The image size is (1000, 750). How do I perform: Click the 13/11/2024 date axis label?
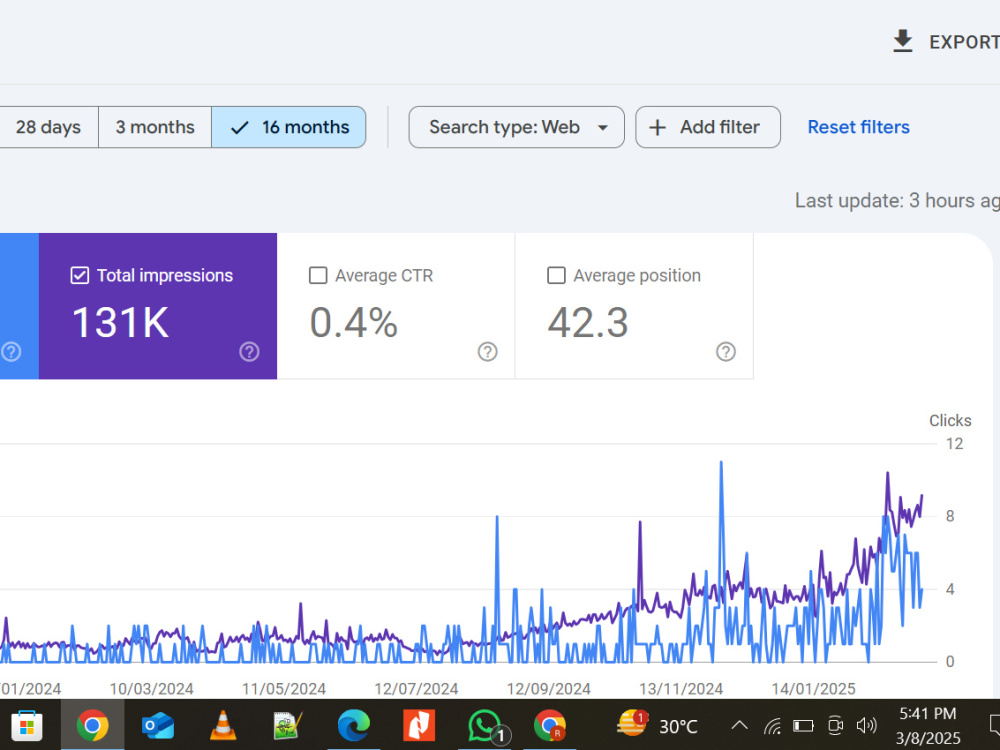[x=681, y=689]
